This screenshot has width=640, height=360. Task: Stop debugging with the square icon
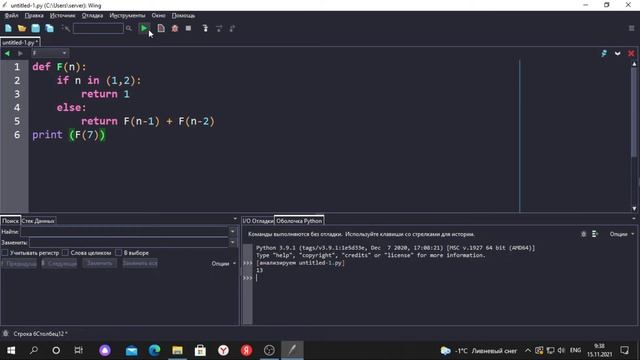(x=188, y=28)
